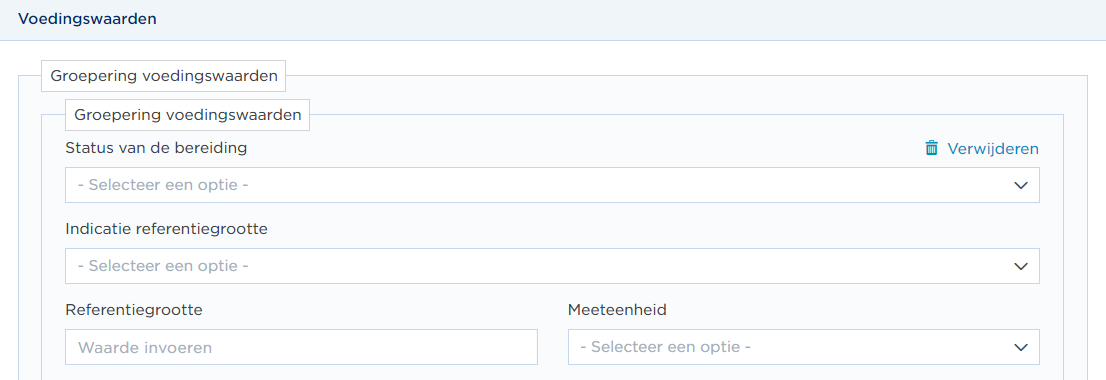Viewport: 1106px width, 380px height.
Task: Click the chevron arrow in Meeteenheid field
Action: pyautogui.click(x=1020, y=348)
